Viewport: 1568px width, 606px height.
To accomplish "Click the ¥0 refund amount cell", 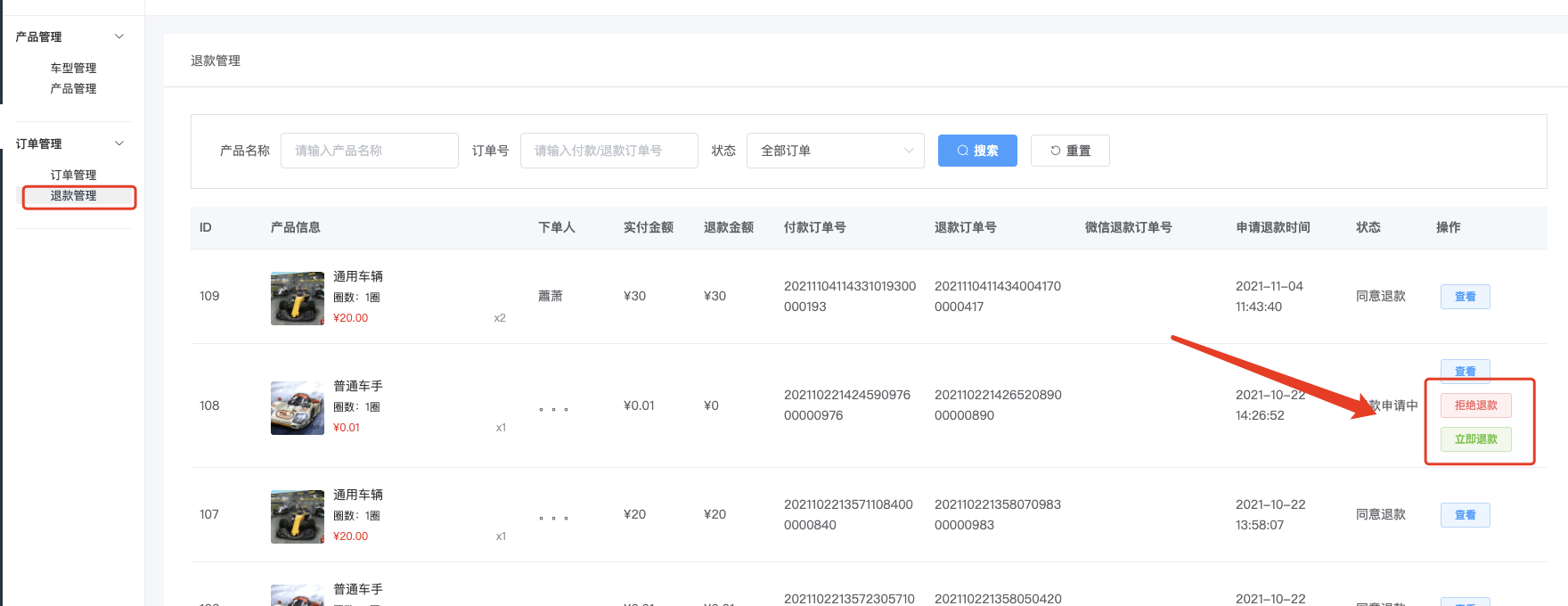I will pos(711,405).
